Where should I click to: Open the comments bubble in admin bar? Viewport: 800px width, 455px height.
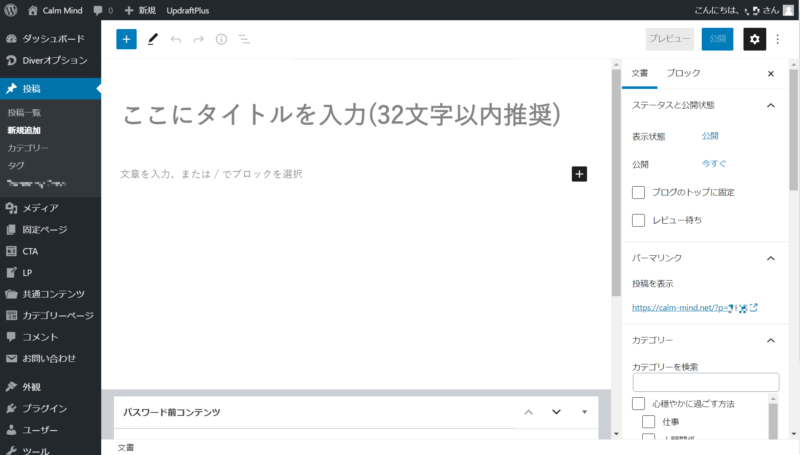(x=103, y=10)
